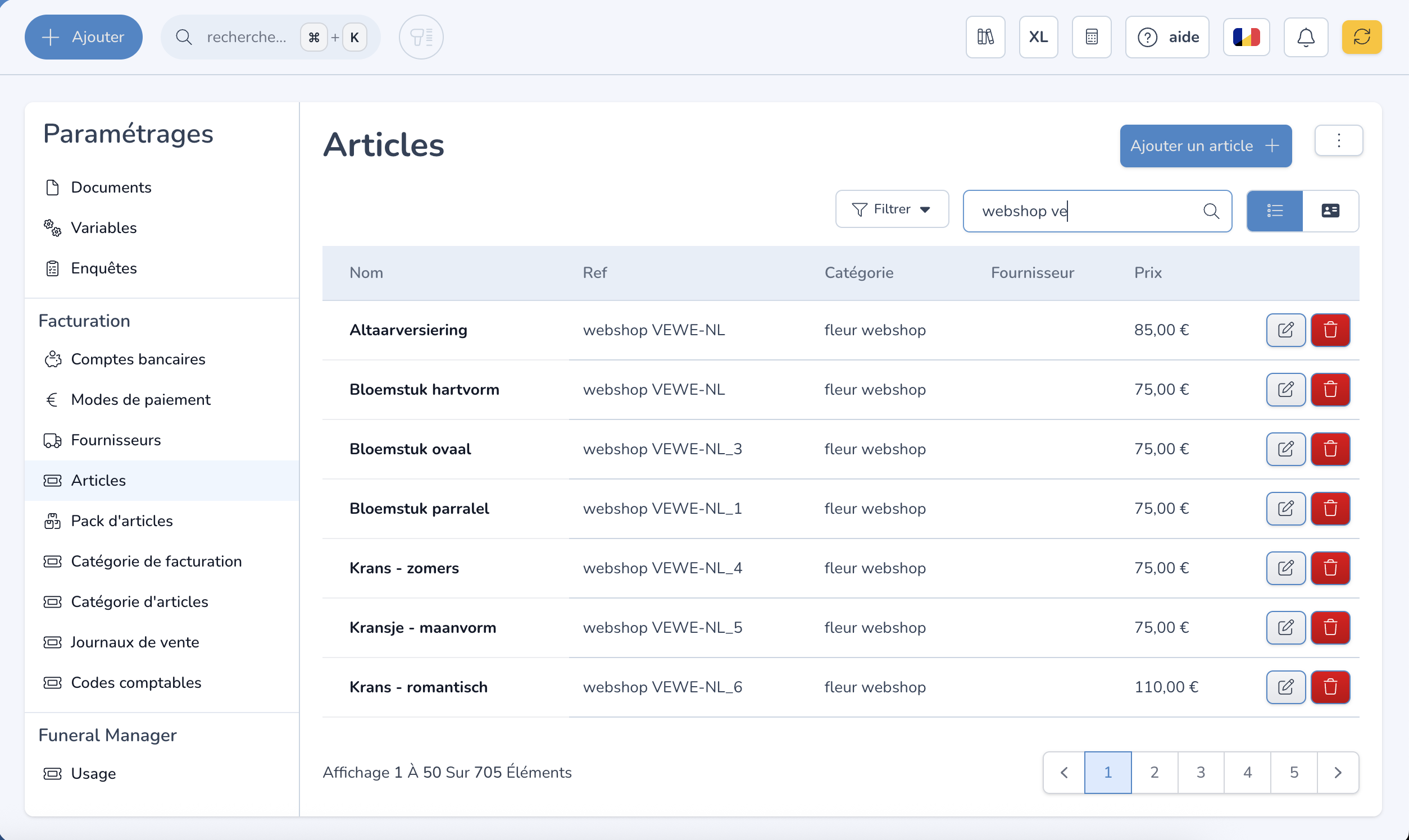Delete the Altaarversiering article with trash icon
Viewport: 1409px width, 840px height.
1330,330
